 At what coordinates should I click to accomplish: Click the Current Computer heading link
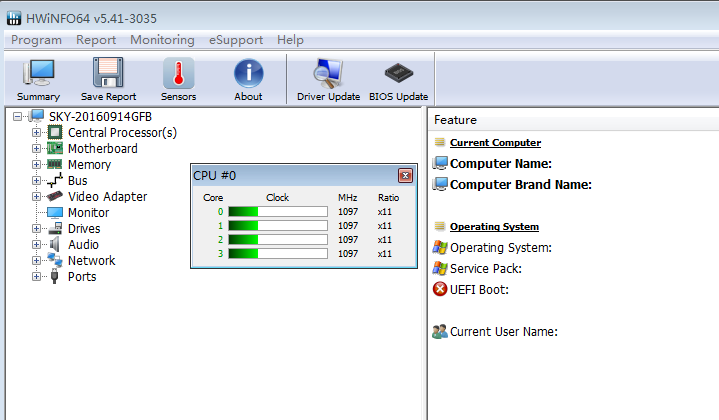(495, 143)
